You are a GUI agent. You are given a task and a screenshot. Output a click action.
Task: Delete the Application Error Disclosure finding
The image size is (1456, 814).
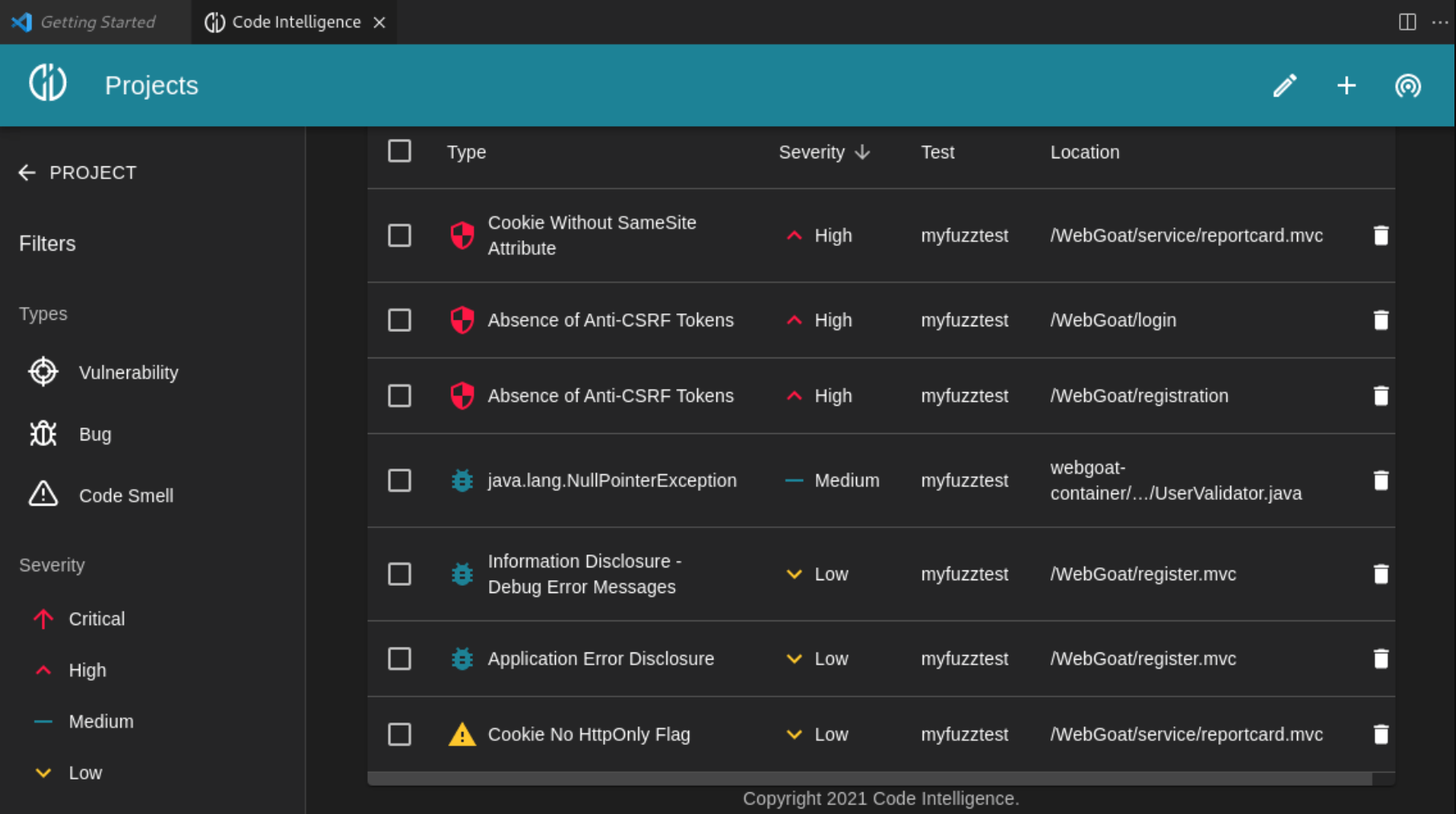(x=1381, y=659)
